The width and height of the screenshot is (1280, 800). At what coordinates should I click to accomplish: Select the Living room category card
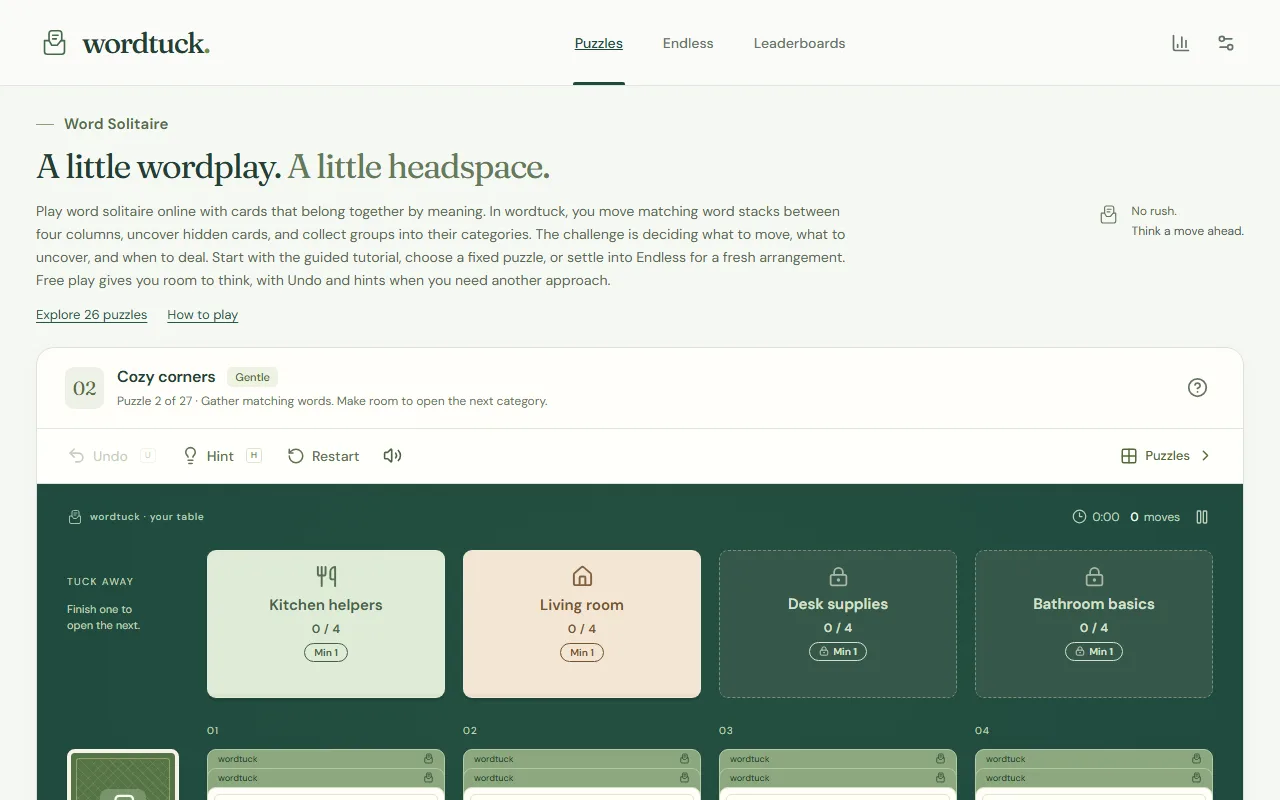click(x=582, y=624)
